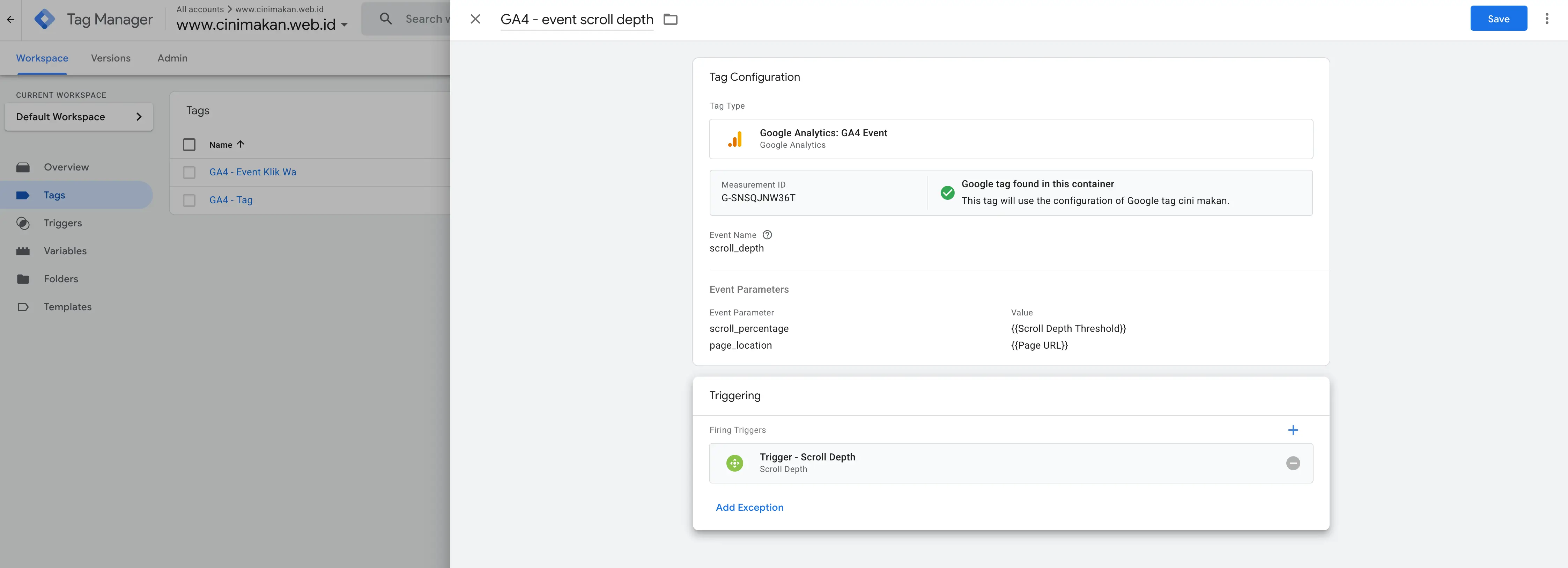Image resolution: width=1568 pixels, height=568 pixels.
Task: Click Measurement ID G-SNSQJNW36T
Action: tap(759, 198)
